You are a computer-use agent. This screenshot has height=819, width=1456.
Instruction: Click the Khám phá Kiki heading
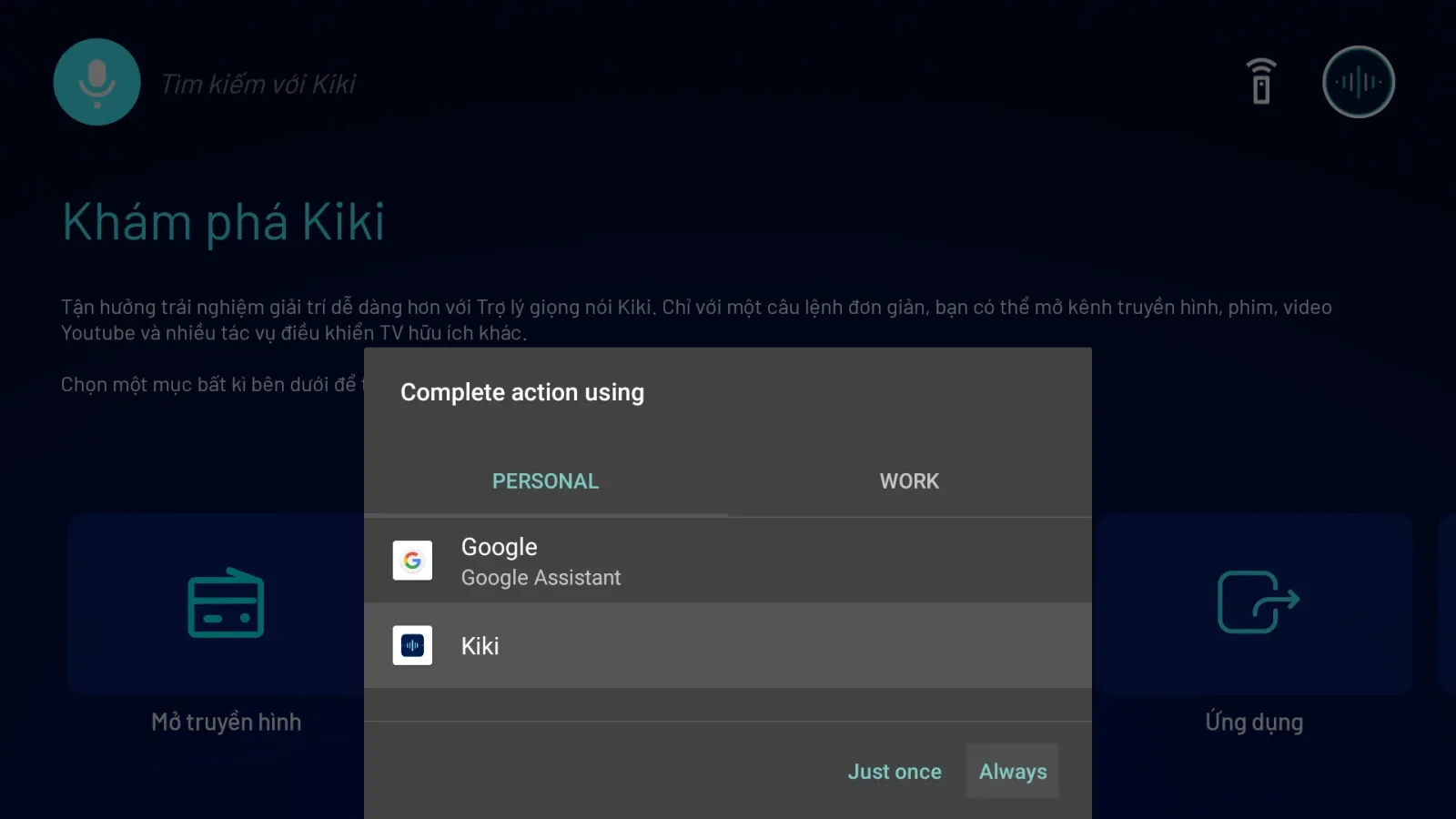coord(224,222)
